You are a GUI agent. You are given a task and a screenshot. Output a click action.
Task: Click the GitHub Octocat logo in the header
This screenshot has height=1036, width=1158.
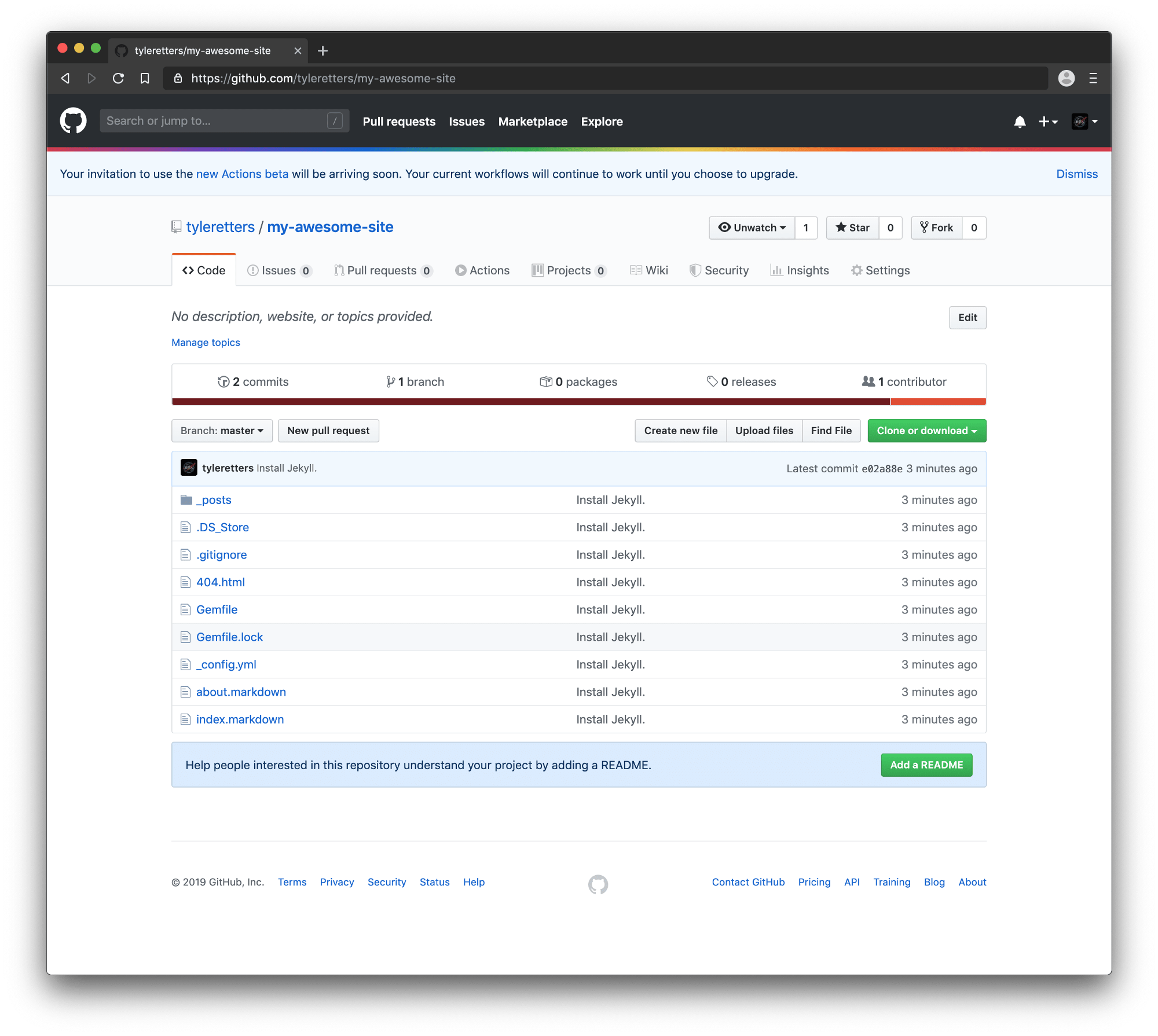73,121
